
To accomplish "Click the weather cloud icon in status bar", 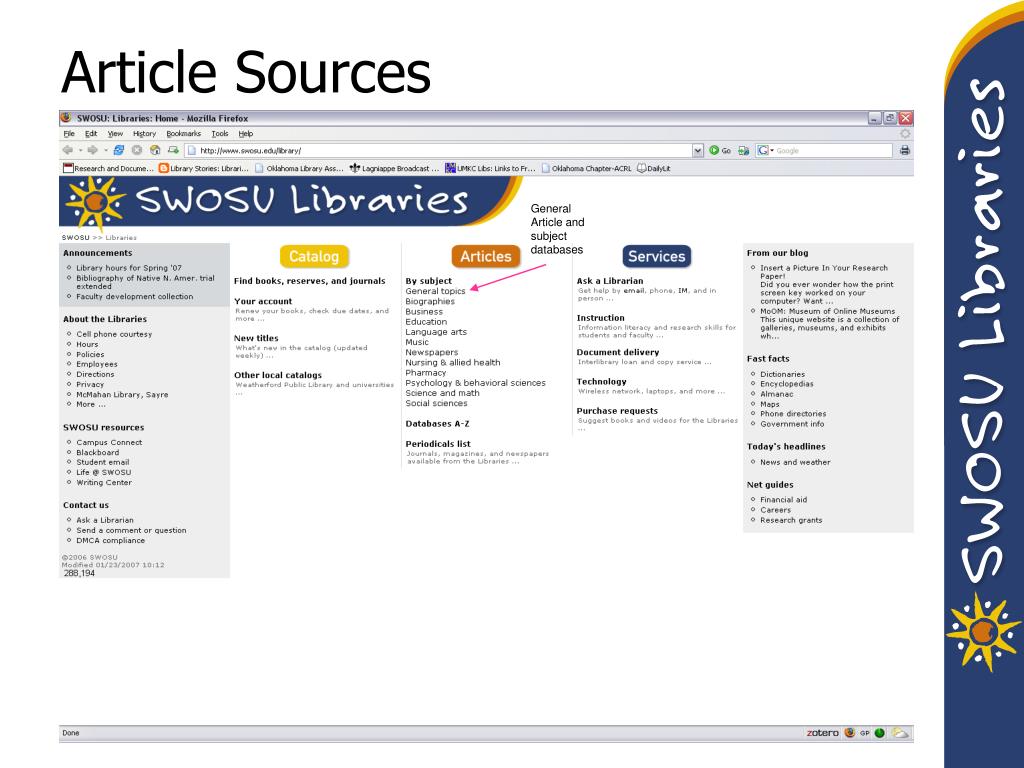I will pyautogui.click(x=900, y=733).
